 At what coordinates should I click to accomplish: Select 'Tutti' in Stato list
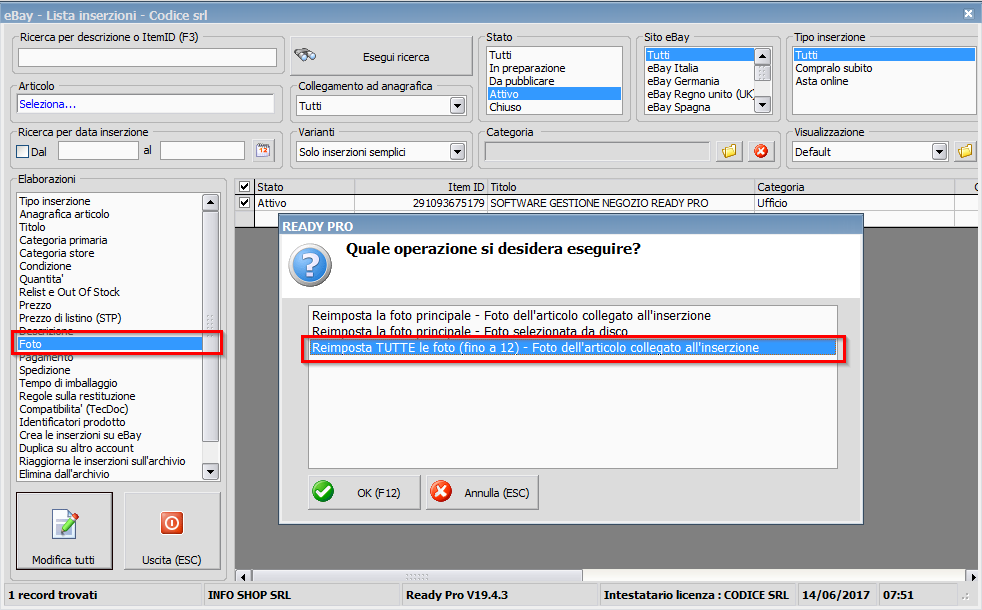pos(554,55)
